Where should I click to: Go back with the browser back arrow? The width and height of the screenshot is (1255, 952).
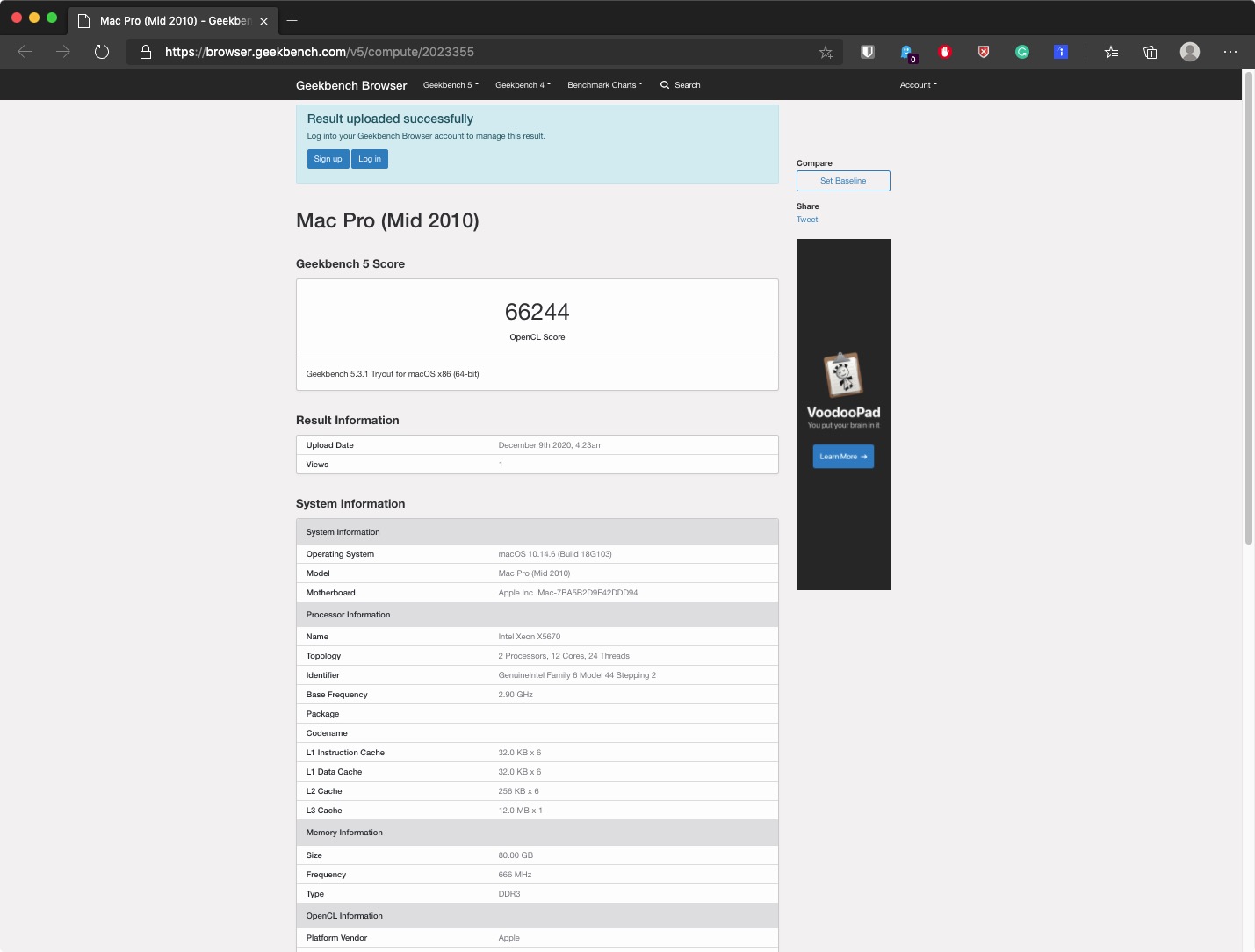click(25, 52)
